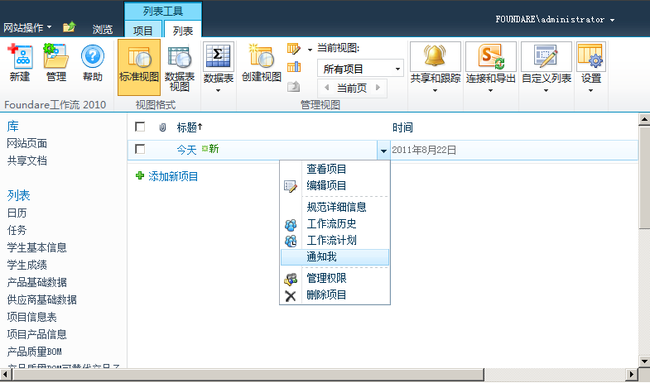This screenshot has height=383, width=650.
Task: Open the 今天 list item link
Action: click(186, 150)
